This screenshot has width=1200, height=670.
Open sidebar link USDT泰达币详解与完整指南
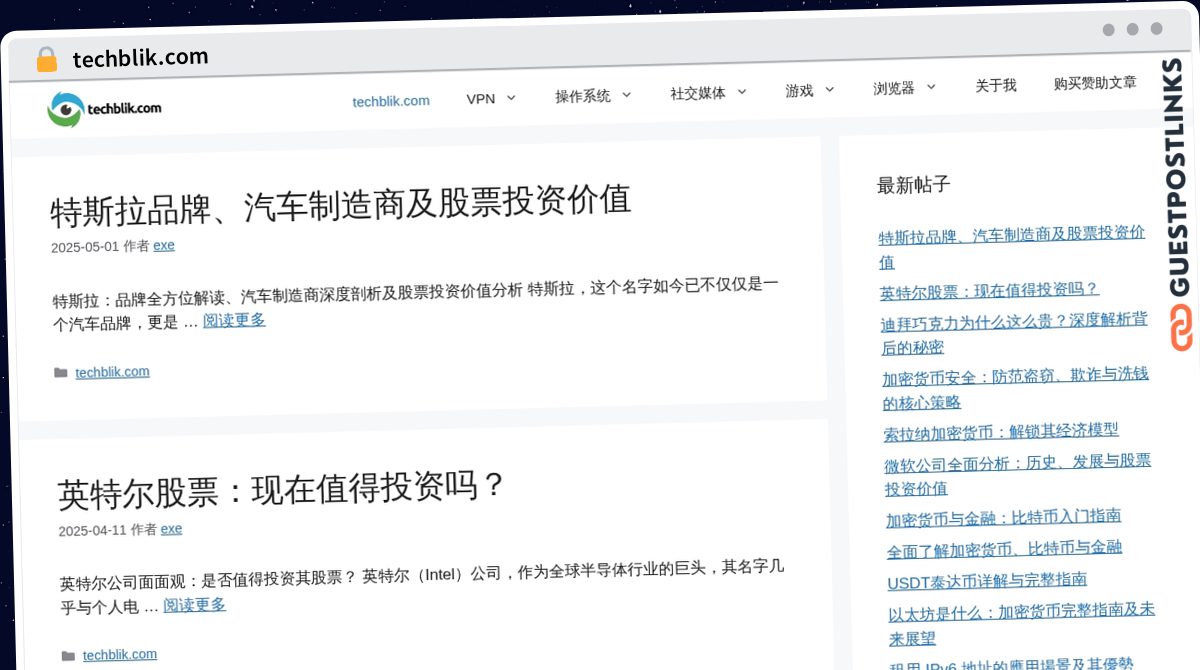(987, 581)
